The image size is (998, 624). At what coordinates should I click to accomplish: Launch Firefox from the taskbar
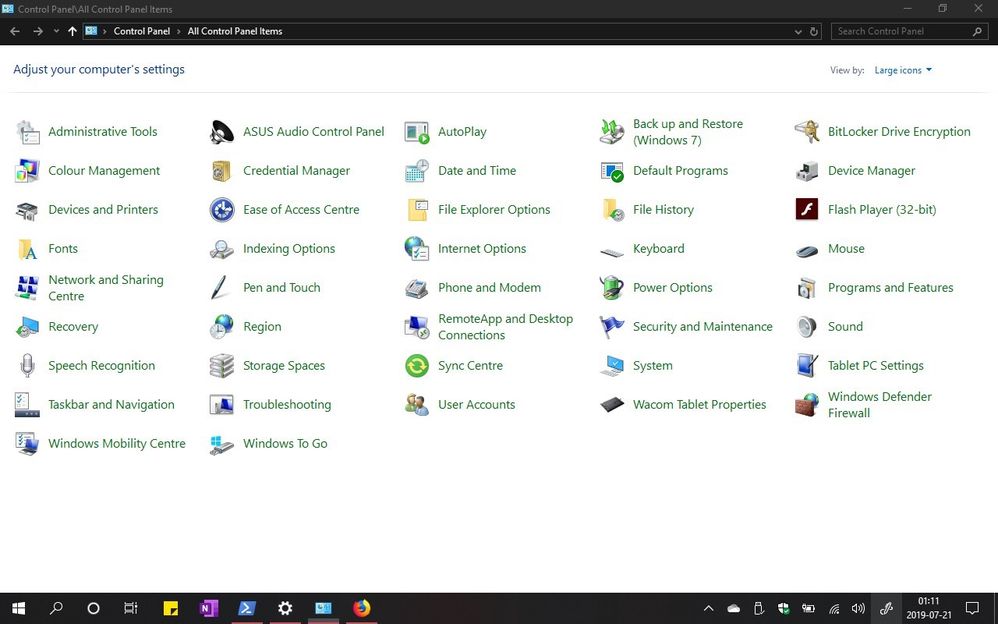click(x=362, y=608)
